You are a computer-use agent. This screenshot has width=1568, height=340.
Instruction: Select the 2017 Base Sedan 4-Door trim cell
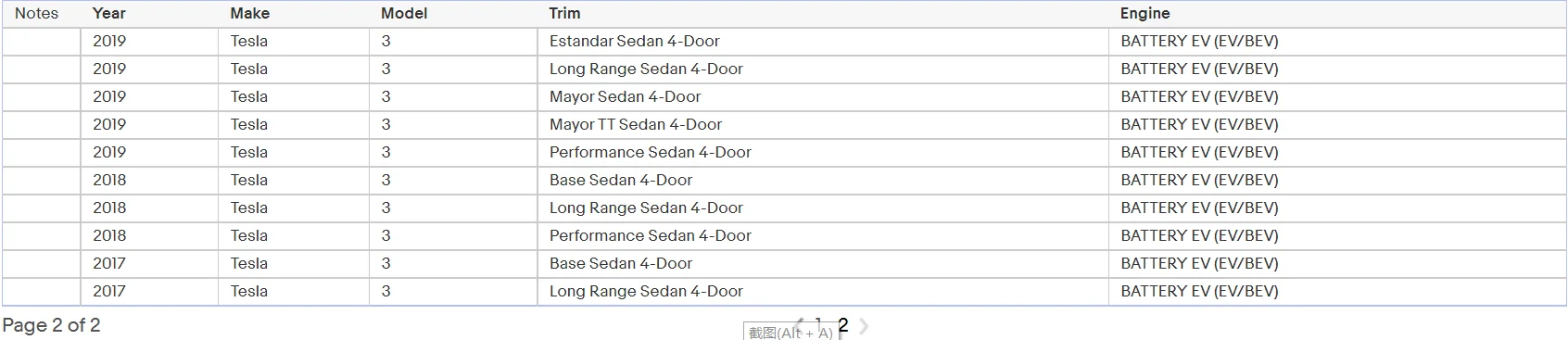pyautogui.click(x=823, y=264)
